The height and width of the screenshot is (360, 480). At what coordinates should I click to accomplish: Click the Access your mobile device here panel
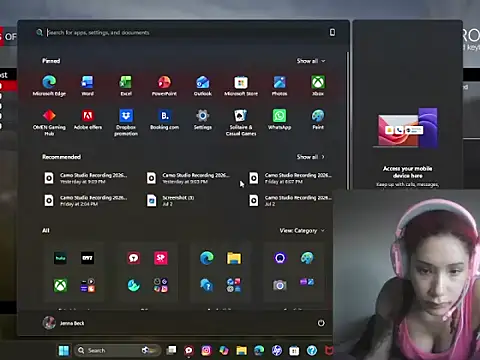[x=407, y=172]
